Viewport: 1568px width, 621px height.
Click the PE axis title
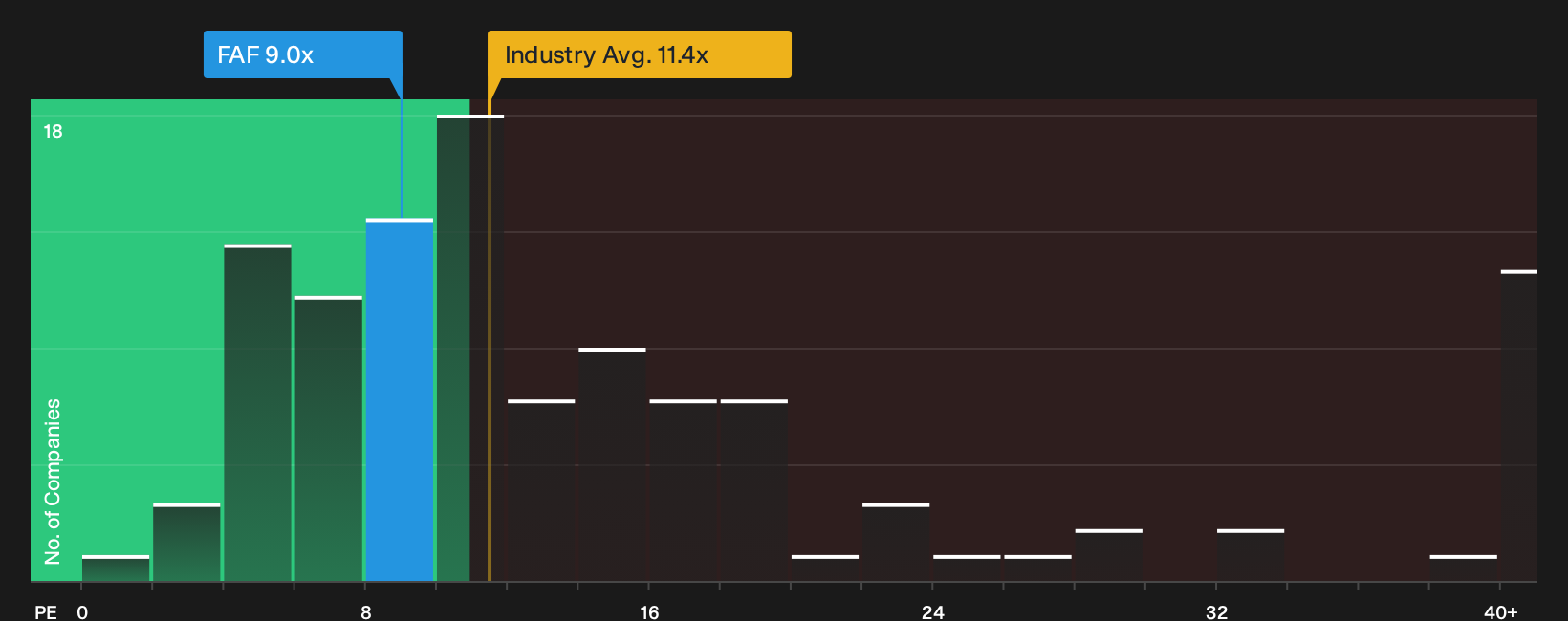click(x=46, y=612)
